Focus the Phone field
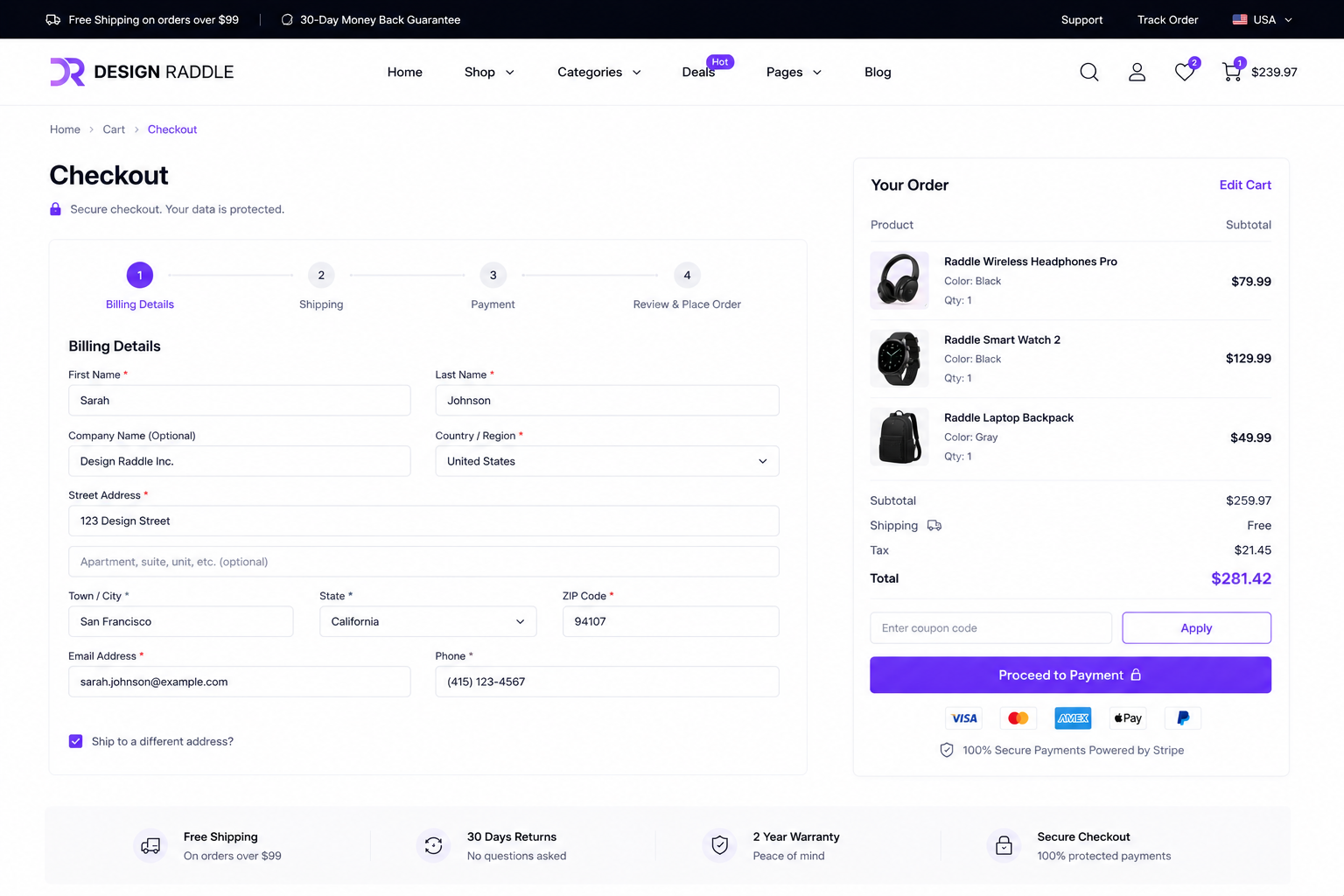This screenshot has height=896, width=1344. 607,682
